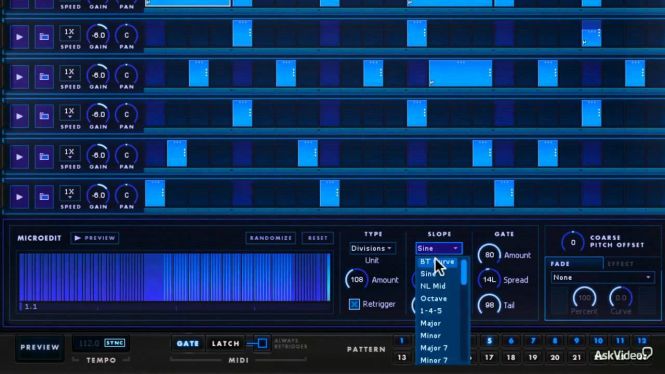The width and height of the screenshot is (665, 374).
Task: Open the Type Divisions dropdown
Action: (x=372, y=248)
